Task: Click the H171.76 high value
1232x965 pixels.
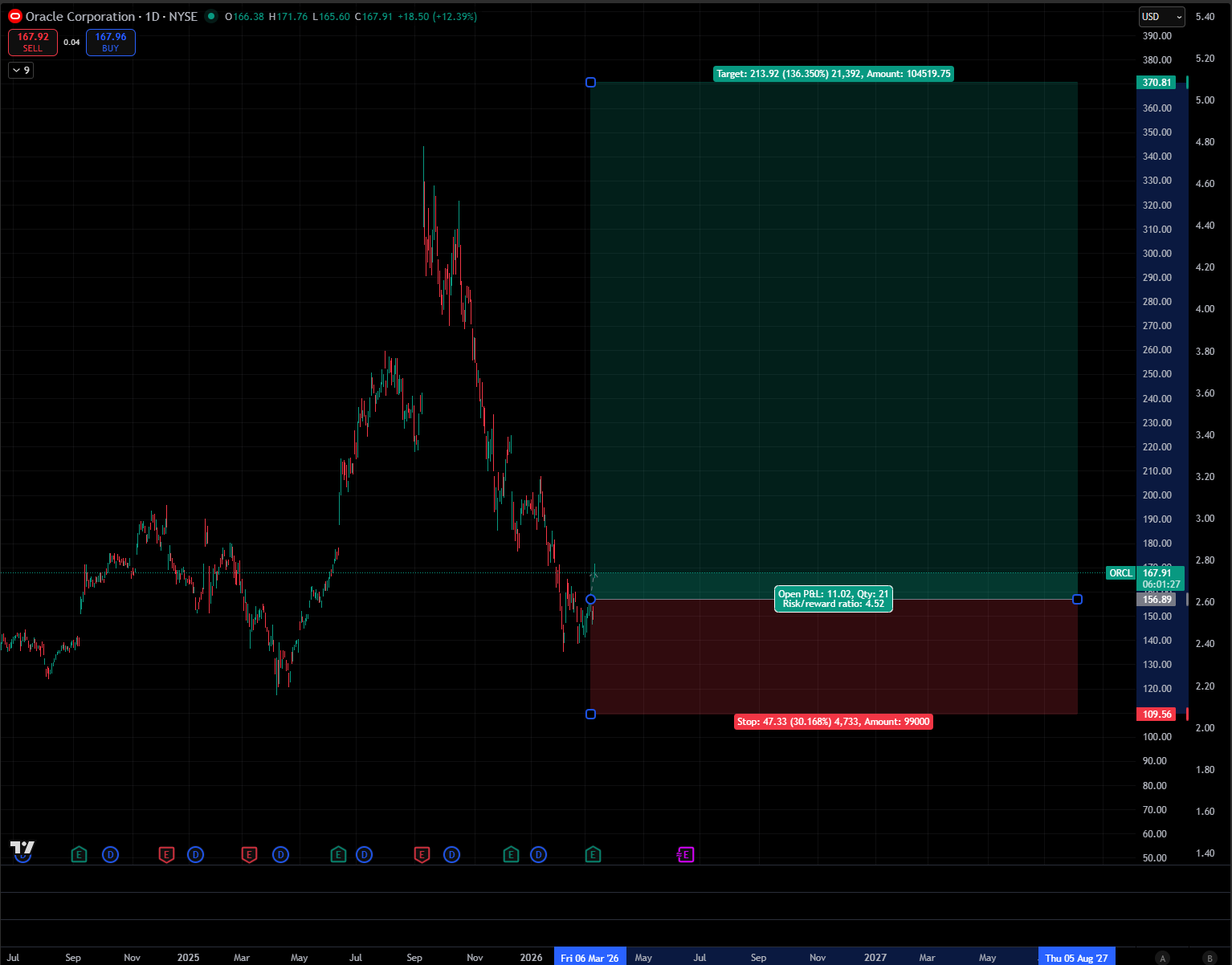Action: (288, 16)
